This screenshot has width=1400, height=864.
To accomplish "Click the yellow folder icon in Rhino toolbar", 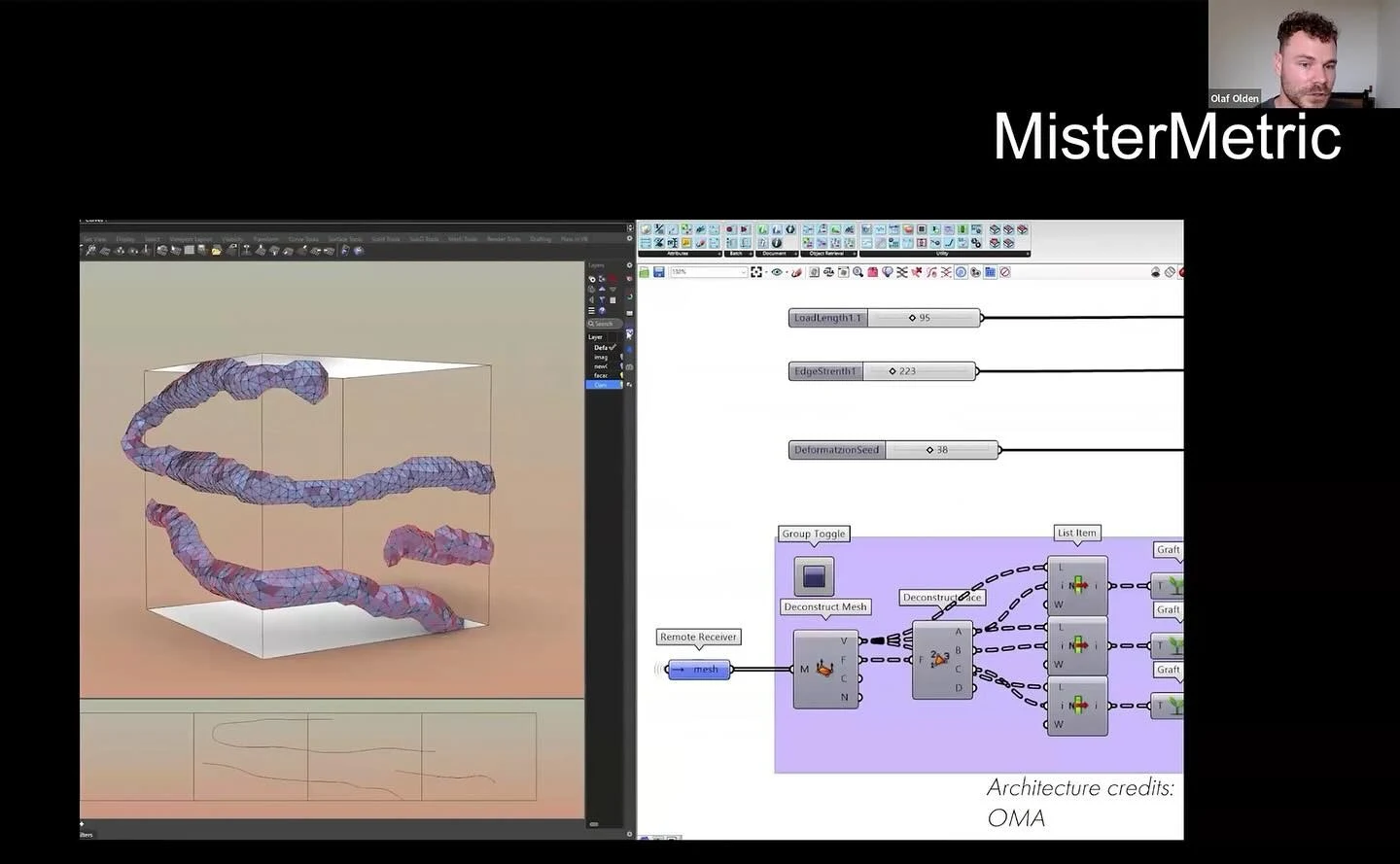I will [216, 251].
